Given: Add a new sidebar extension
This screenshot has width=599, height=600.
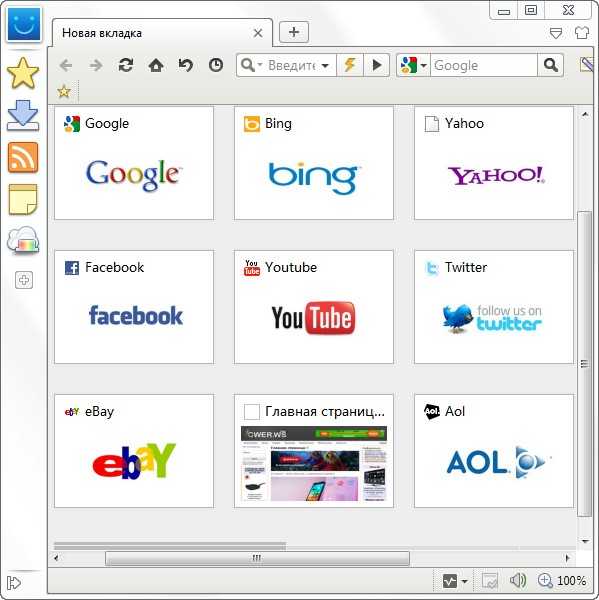Looking at the screenshot, I should coord(24,280).
